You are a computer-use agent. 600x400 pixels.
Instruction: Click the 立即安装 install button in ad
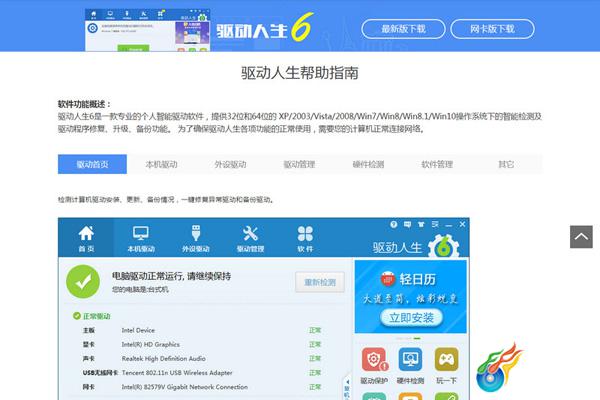tap(411, 317)
